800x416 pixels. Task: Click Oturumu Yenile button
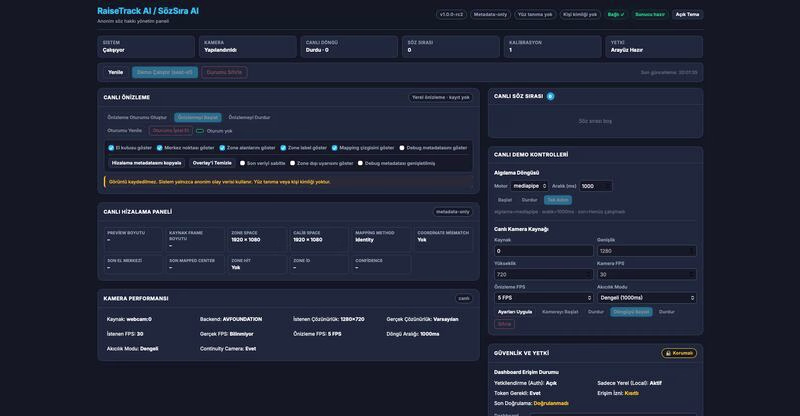point(124,131)
